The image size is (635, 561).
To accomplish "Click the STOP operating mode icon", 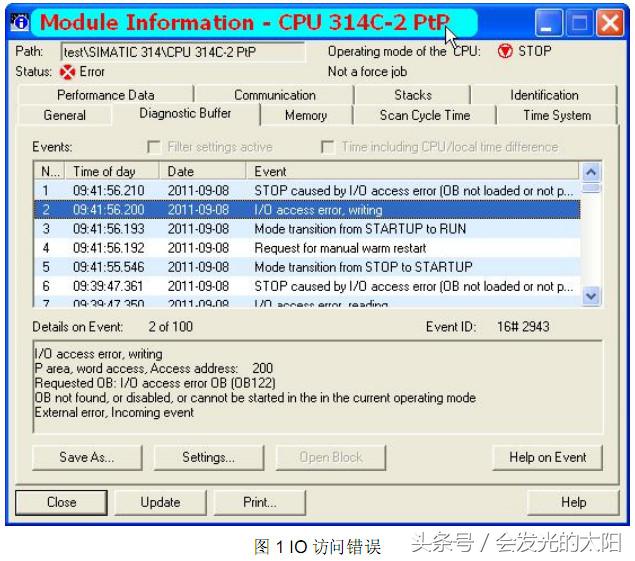I will tap(505, 51).
